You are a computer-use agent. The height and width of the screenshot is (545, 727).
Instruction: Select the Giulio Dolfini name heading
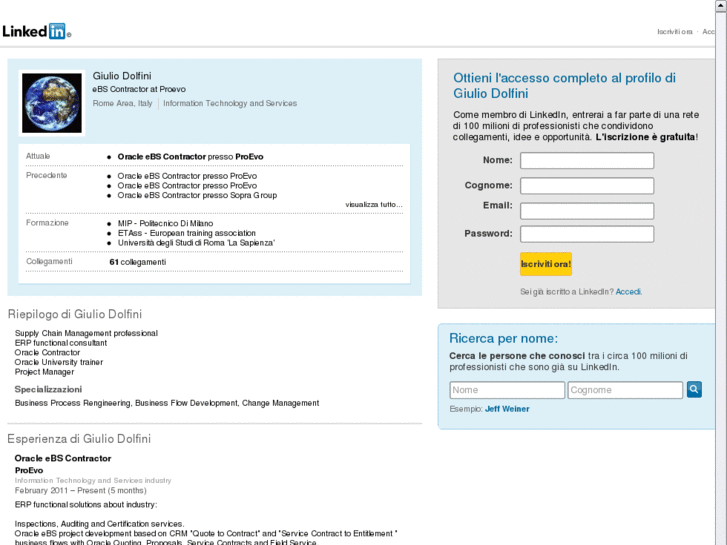tap(122, 76)
